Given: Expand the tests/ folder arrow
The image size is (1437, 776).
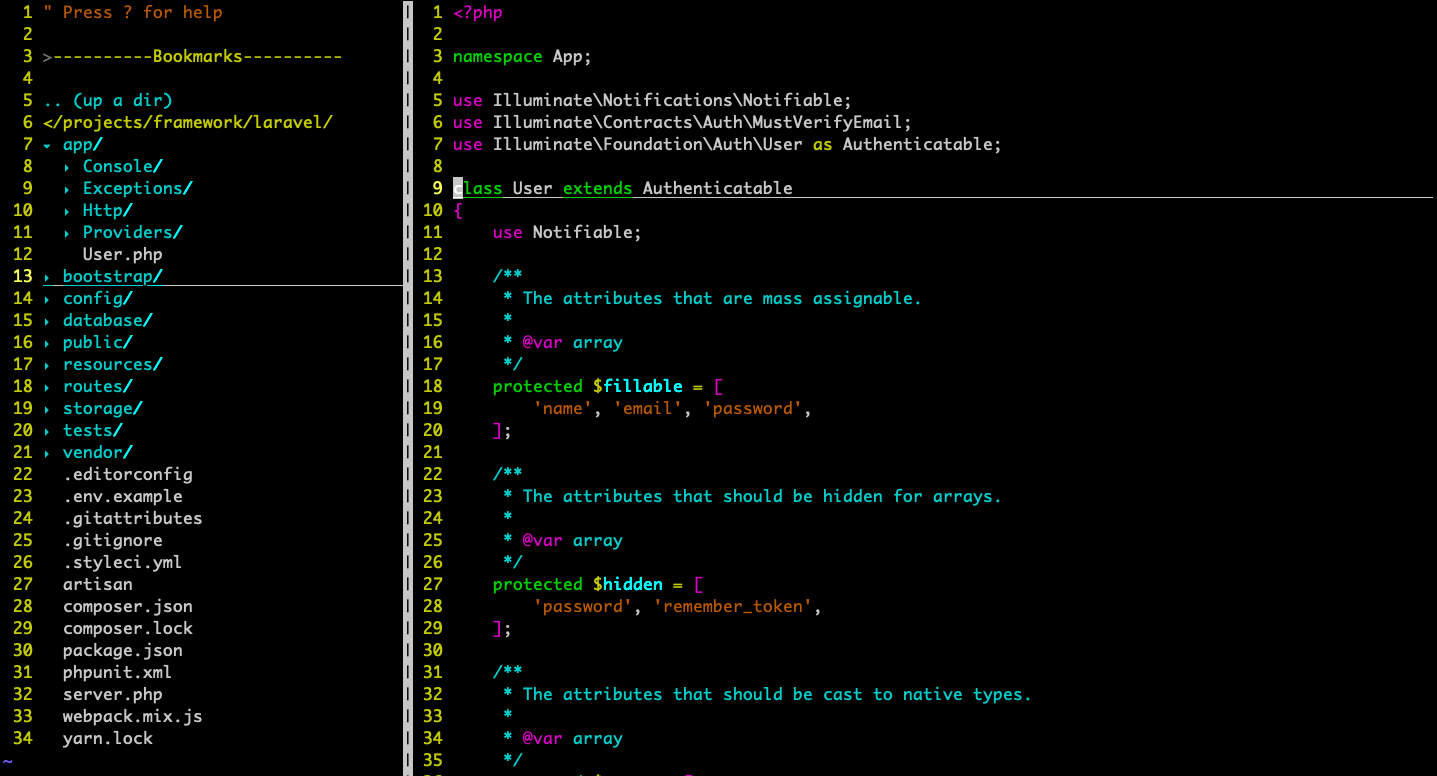Looking at the screenshot, I should [47, 431].
